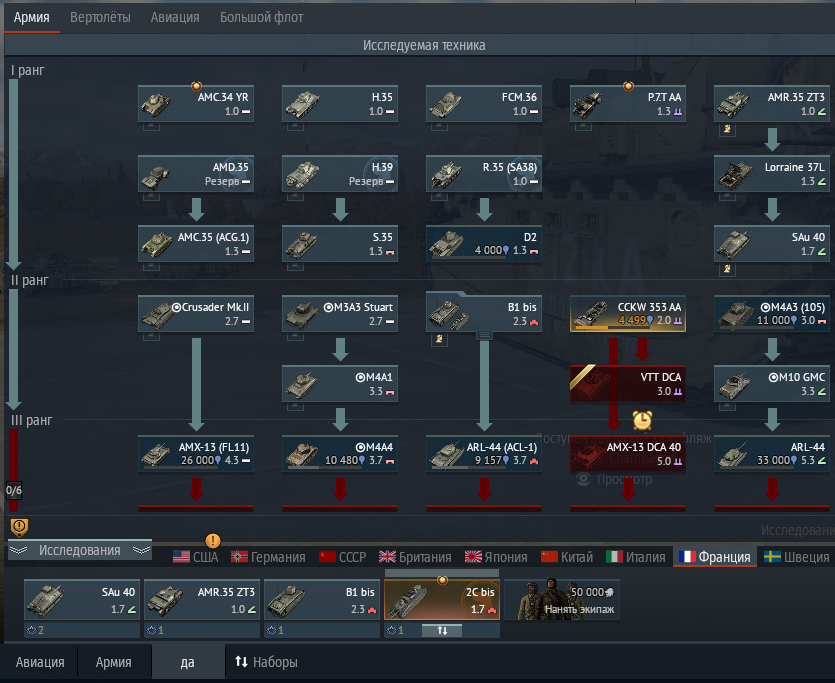The image size is (835, 683).
Task: Click the Нанять экипаж crew hire button
Action: tap(562, 600)
